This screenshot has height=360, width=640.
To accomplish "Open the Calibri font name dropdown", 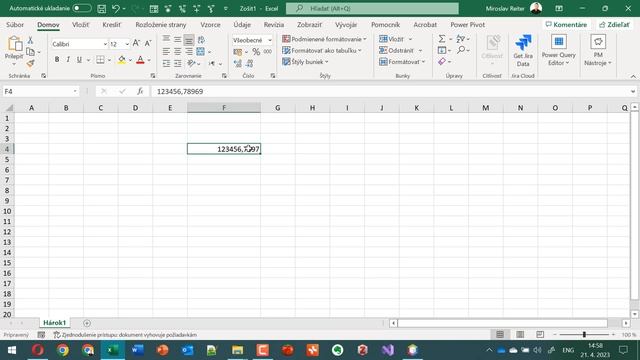I will [105, 44].
